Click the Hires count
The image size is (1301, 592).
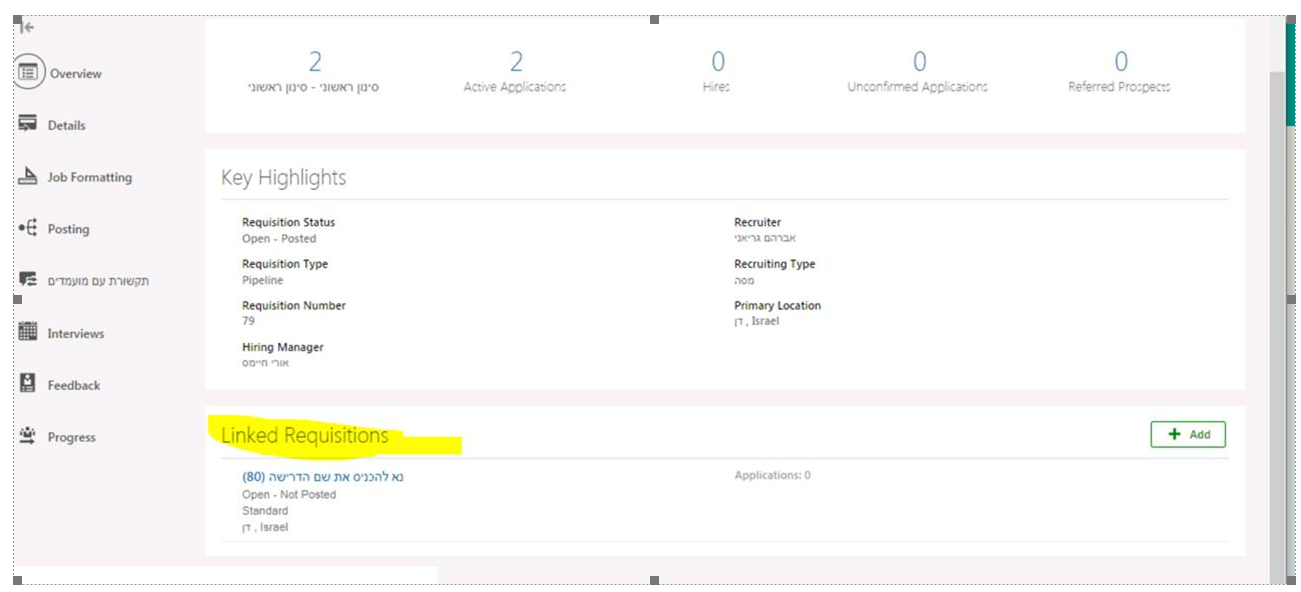pyautogui.click(x=717, y=62)
